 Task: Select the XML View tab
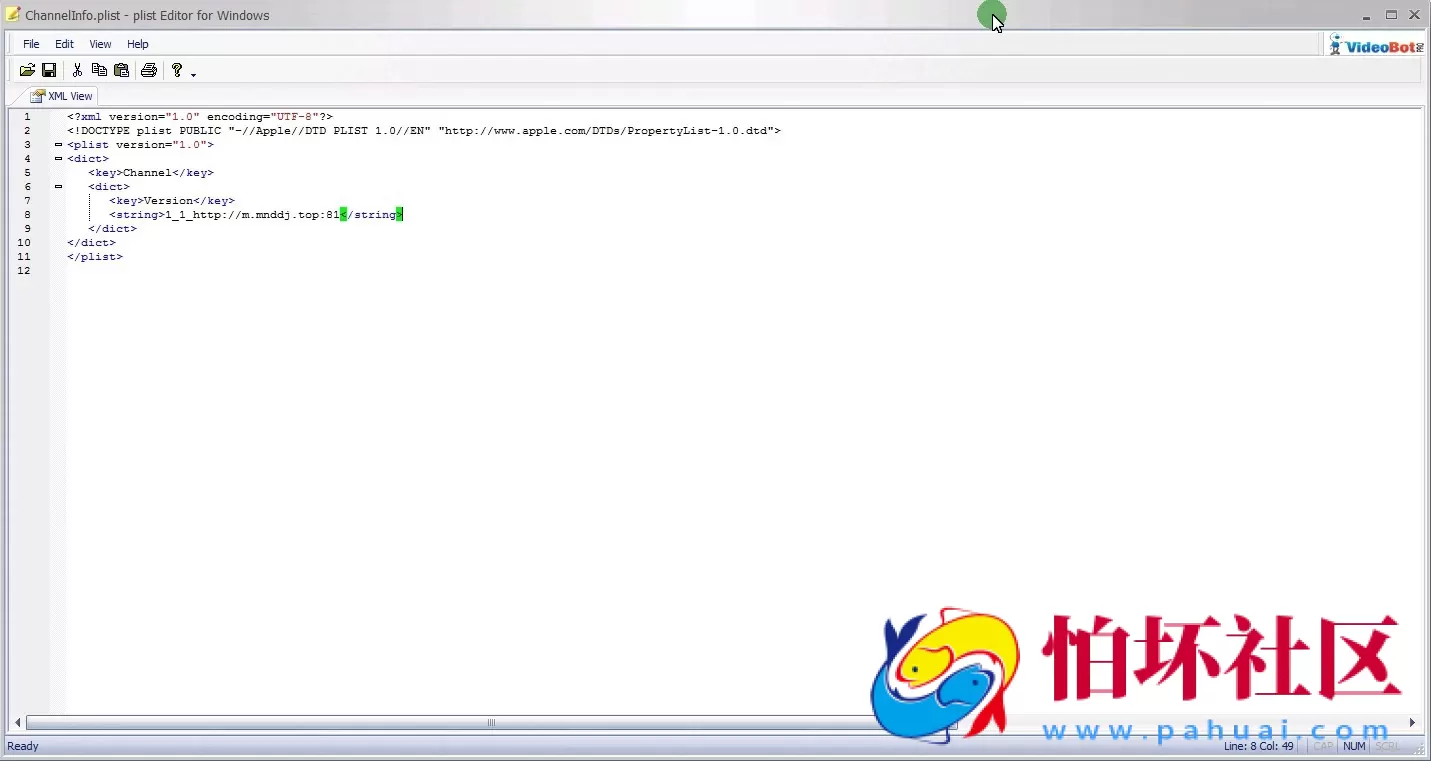62,96
